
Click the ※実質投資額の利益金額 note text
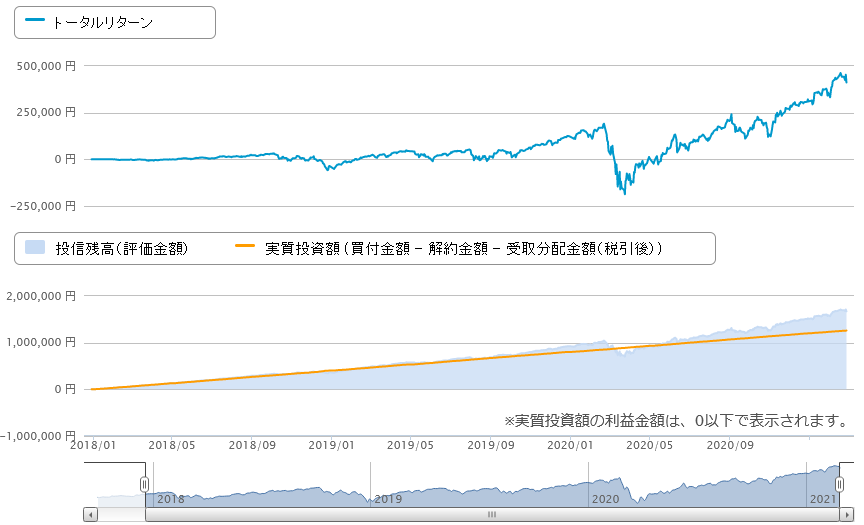tap(677, 421)
